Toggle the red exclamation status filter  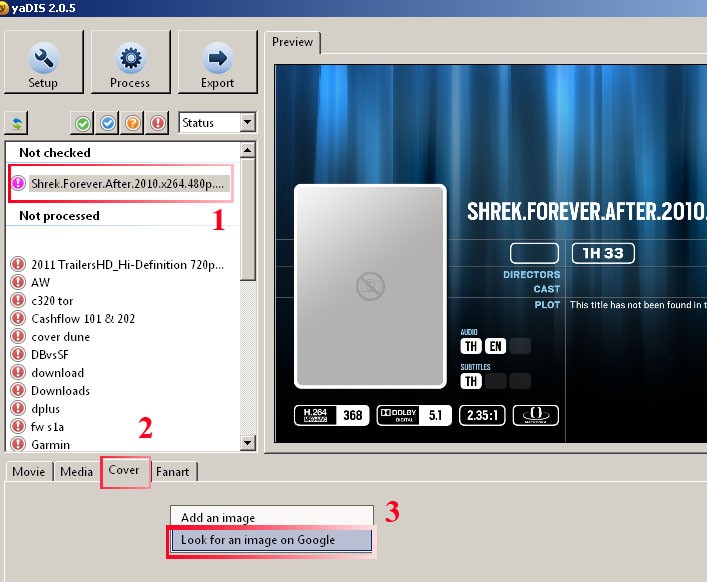pyautogui.click(x=158, y=123)
